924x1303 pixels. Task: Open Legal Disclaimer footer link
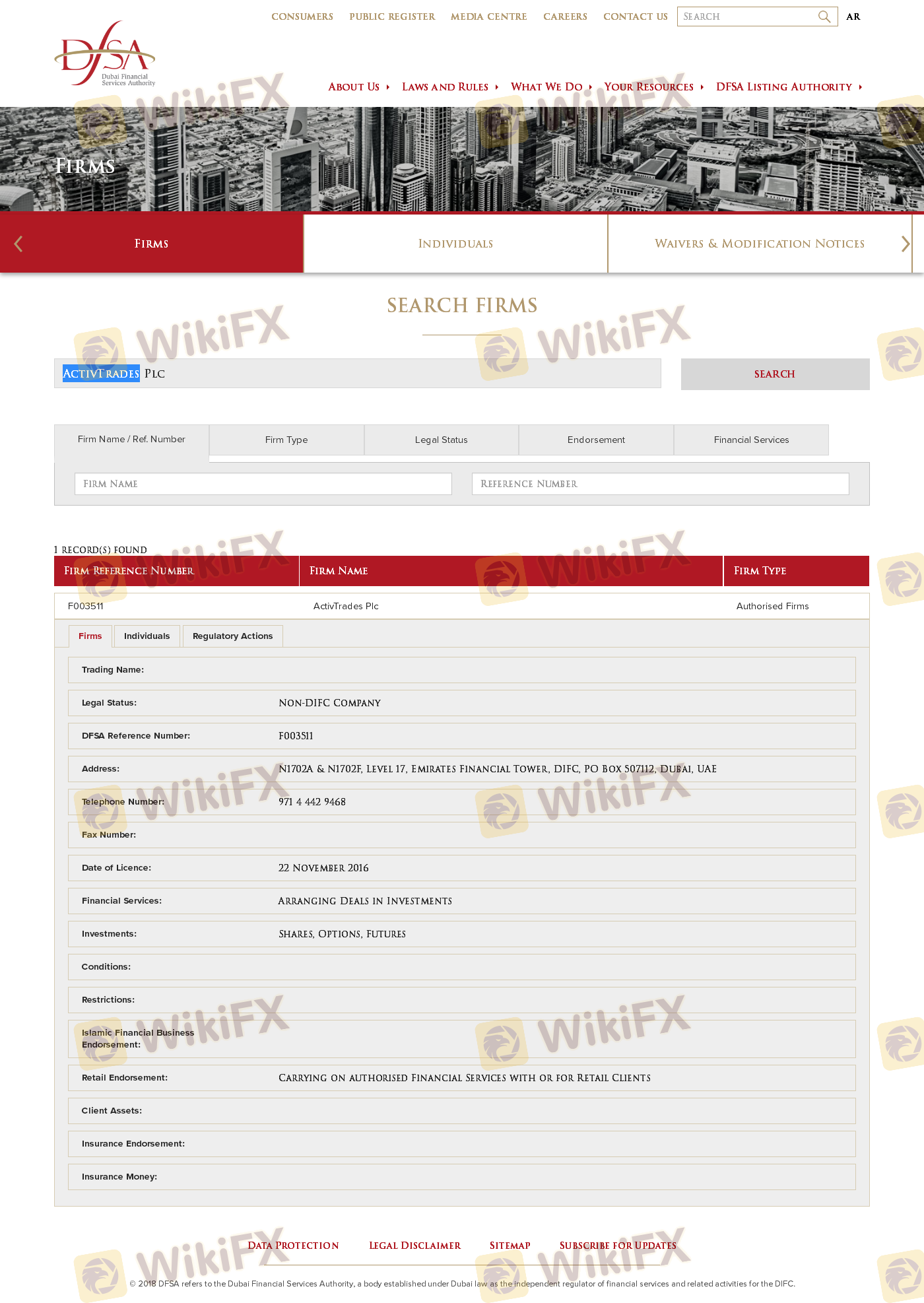[x=415, y=1246]
